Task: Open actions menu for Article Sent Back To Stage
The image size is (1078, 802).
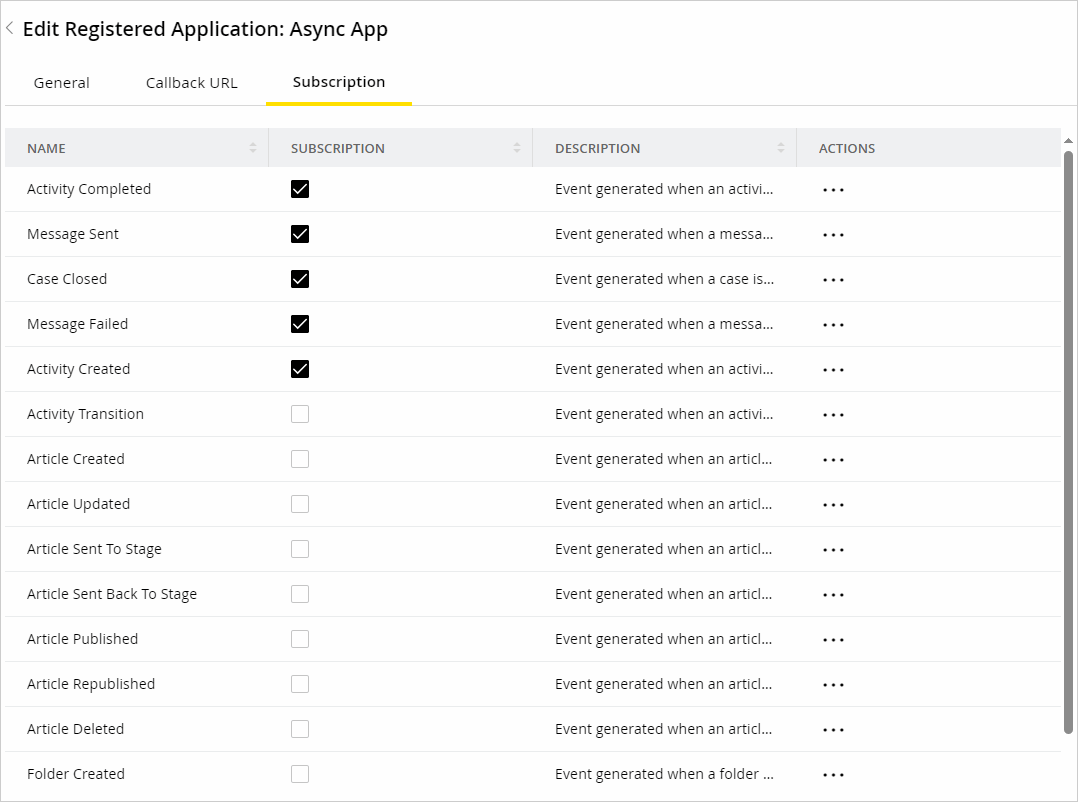Action: click(833, 595)
